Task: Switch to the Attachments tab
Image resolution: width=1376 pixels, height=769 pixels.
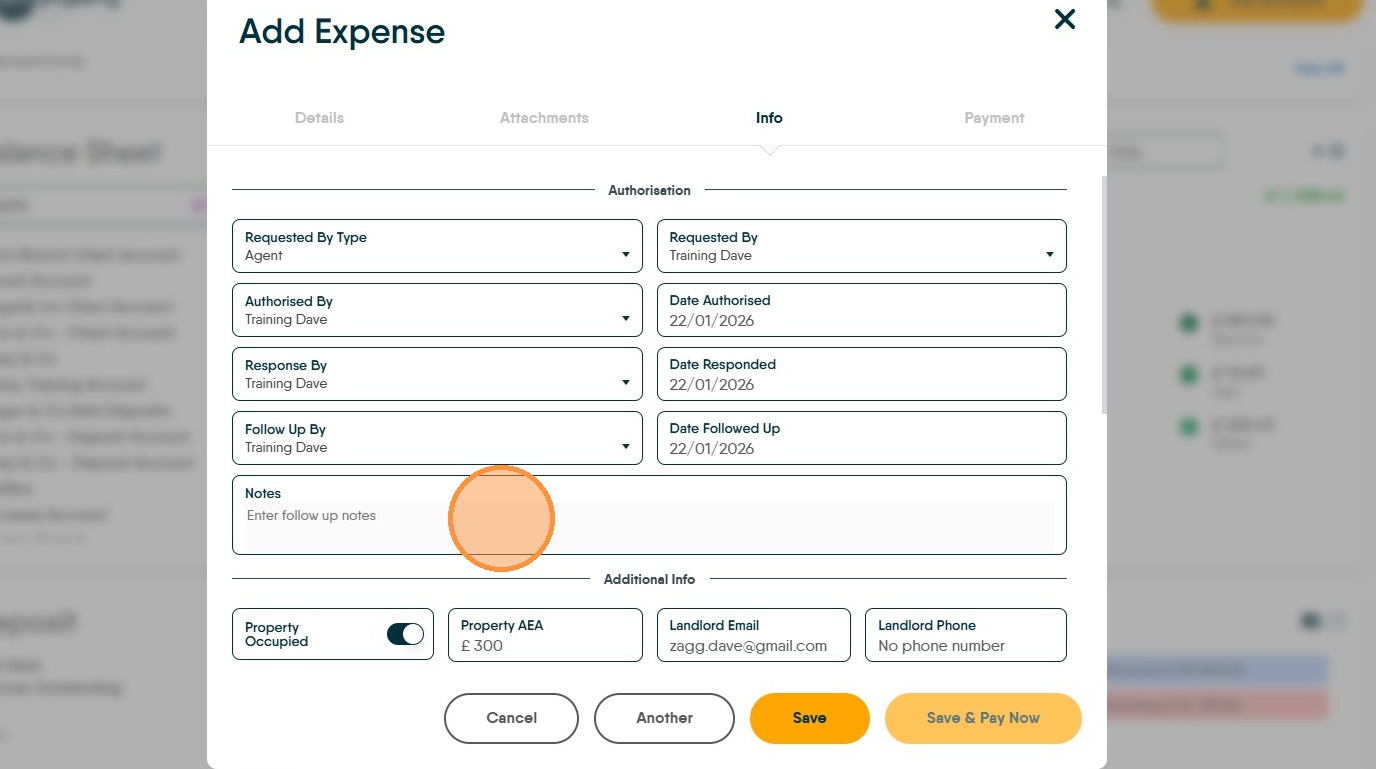Action: coord(544,118)
